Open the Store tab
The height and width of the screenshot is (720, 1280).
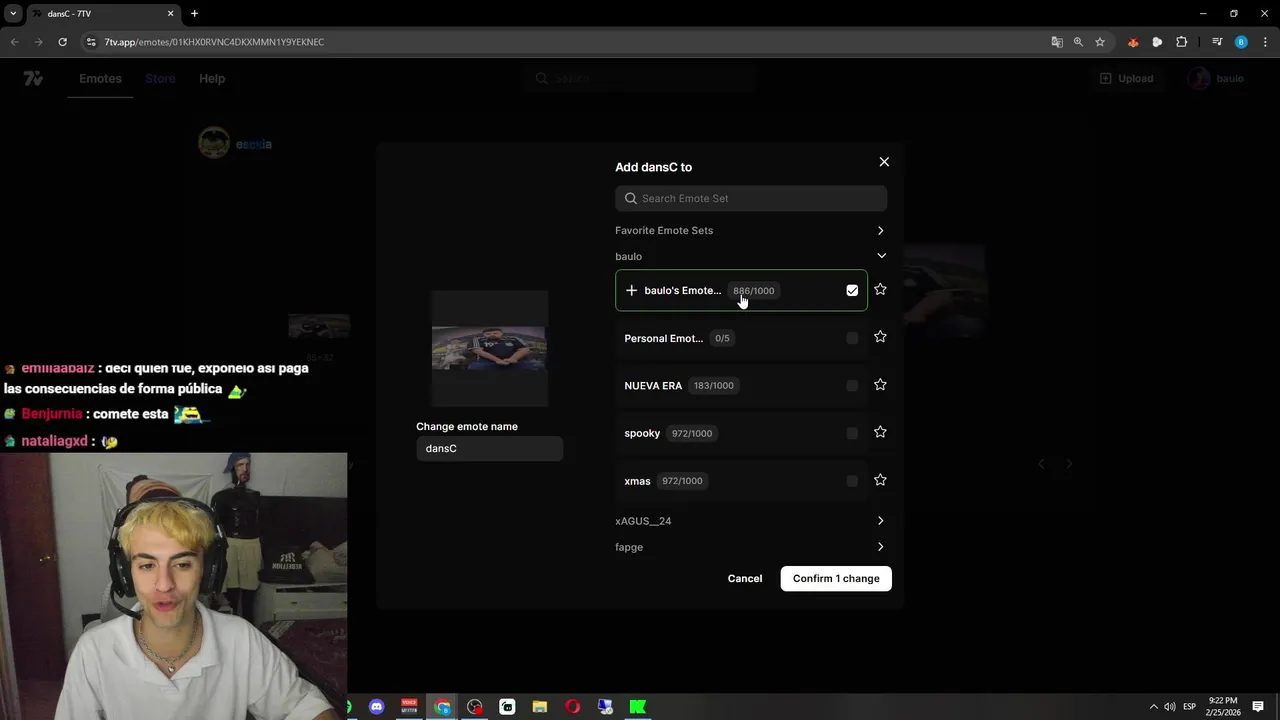(x=160, y=78)
